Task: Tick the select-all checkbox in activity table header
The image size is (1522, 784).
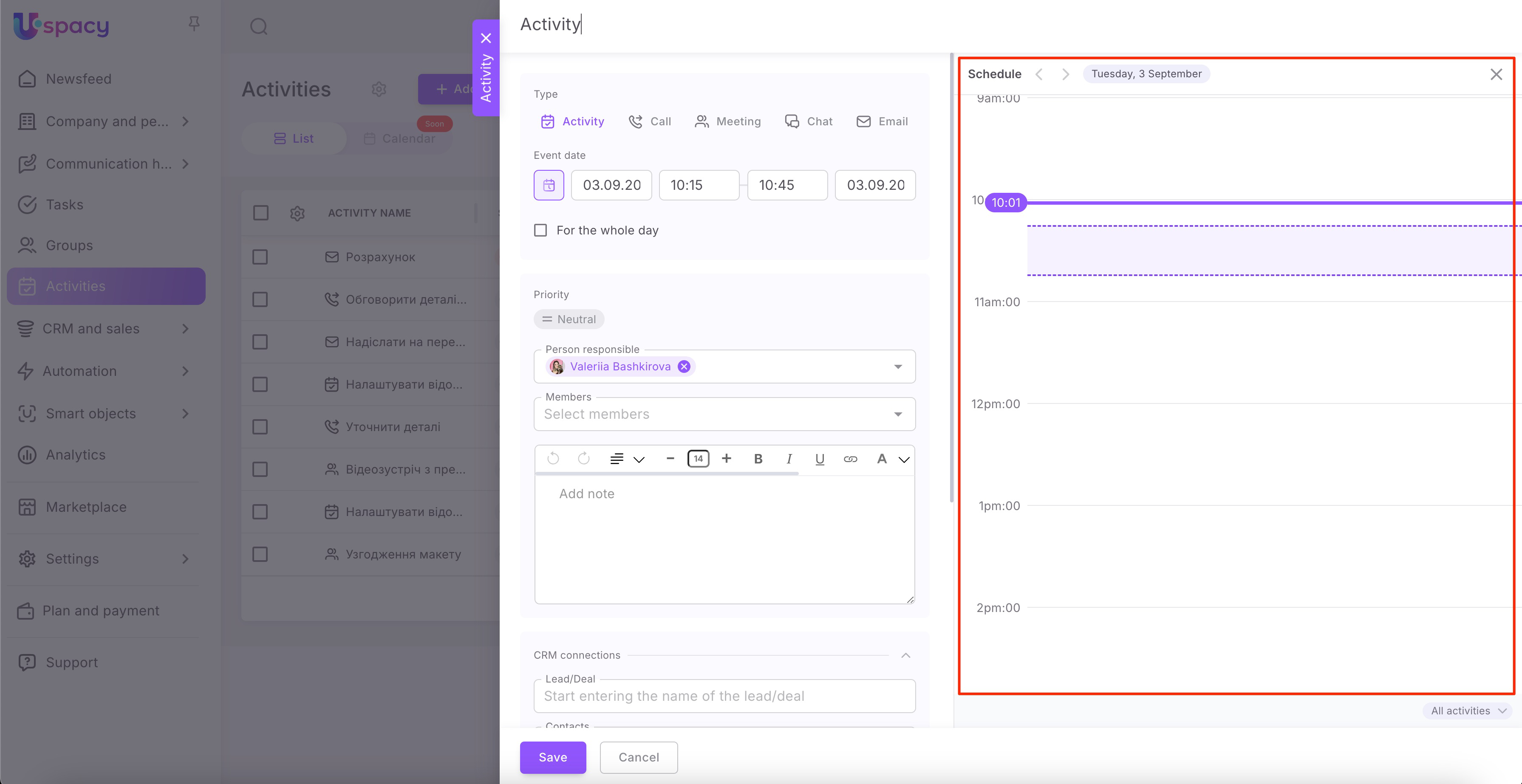Action: (x=260, y=213)
